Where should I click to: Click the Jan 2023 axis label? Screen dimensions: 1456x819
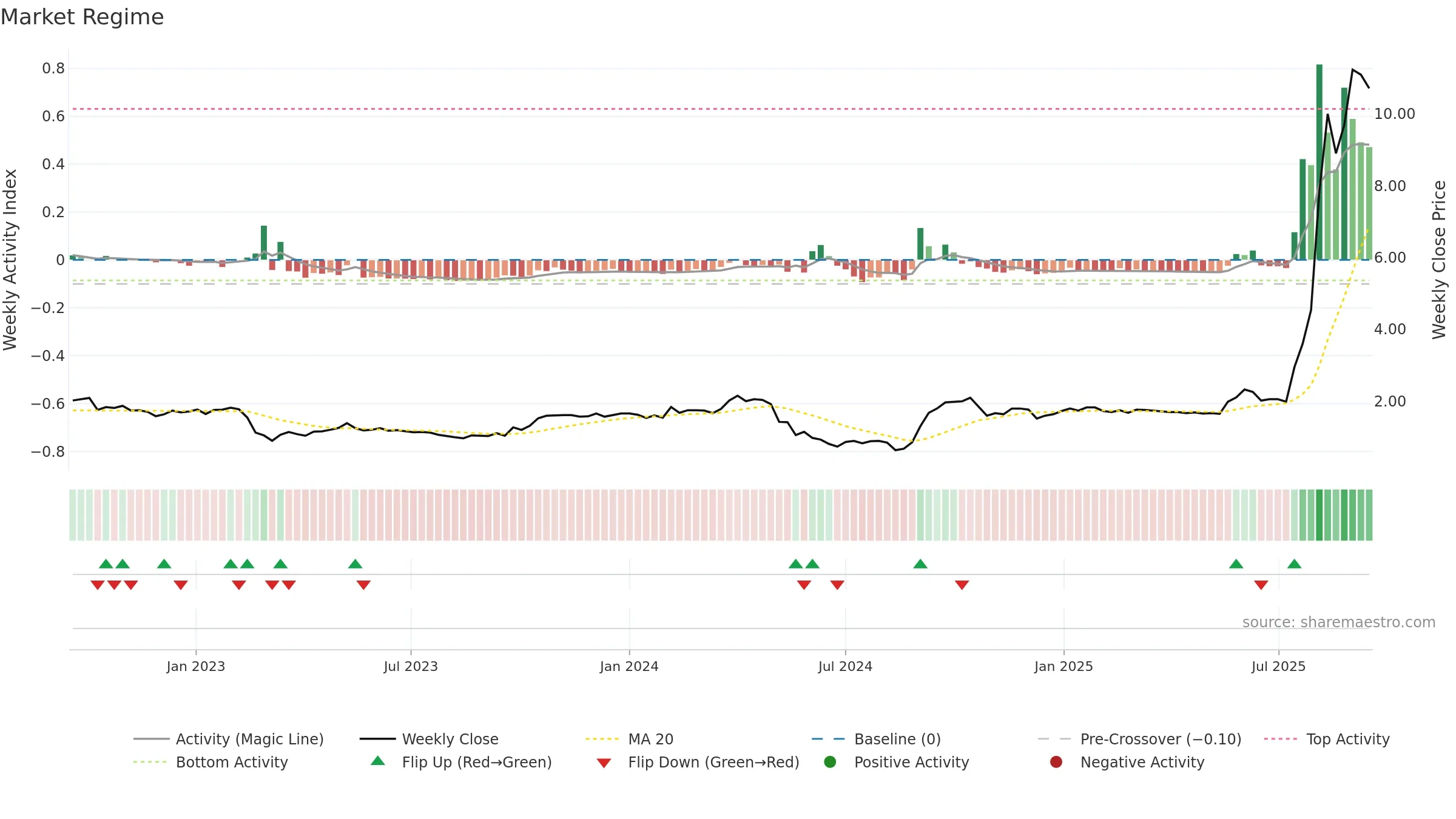(x=196, y=666)
